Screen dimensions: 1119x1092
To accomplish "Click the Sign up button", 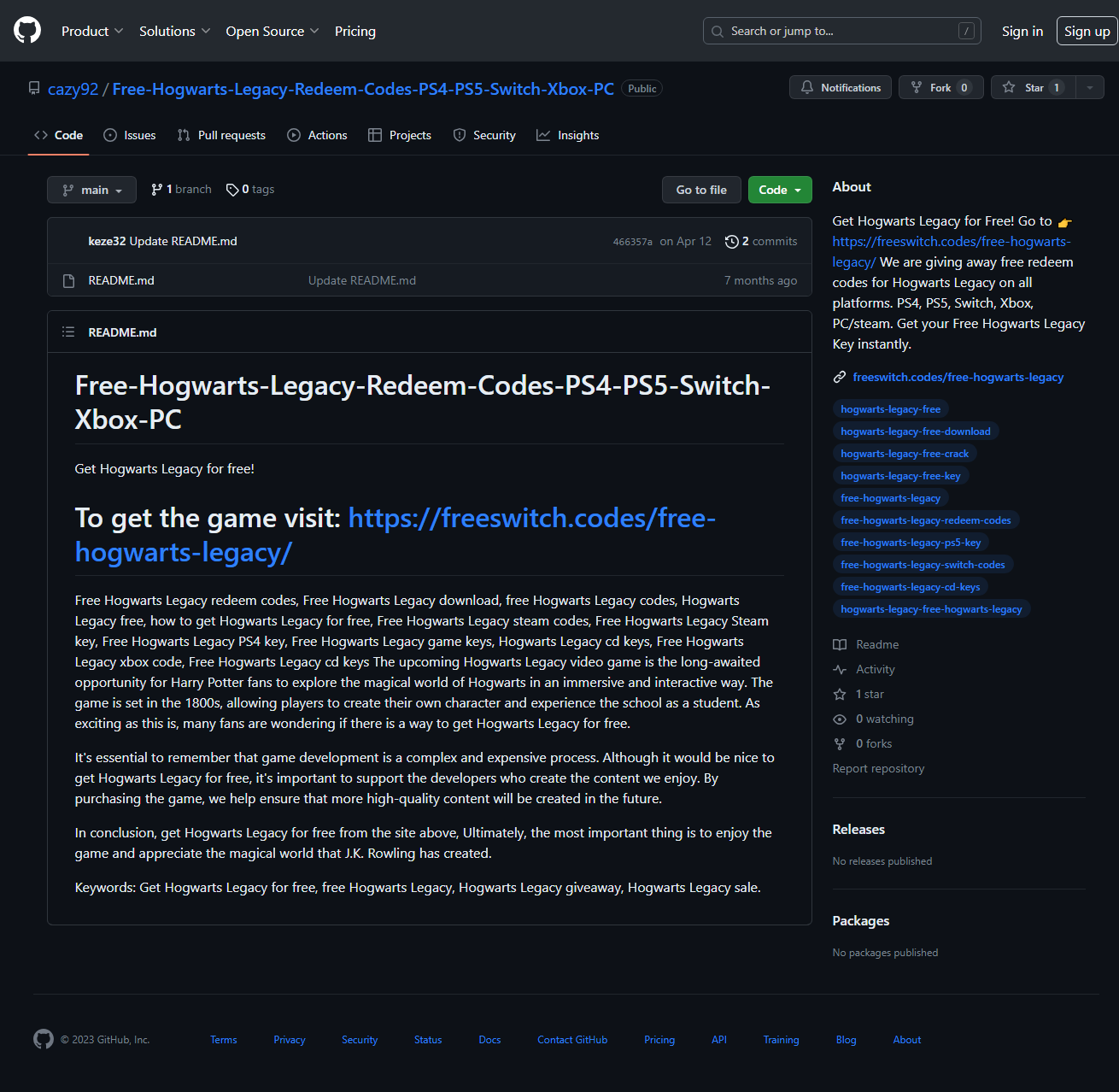I will point(1087,31).
